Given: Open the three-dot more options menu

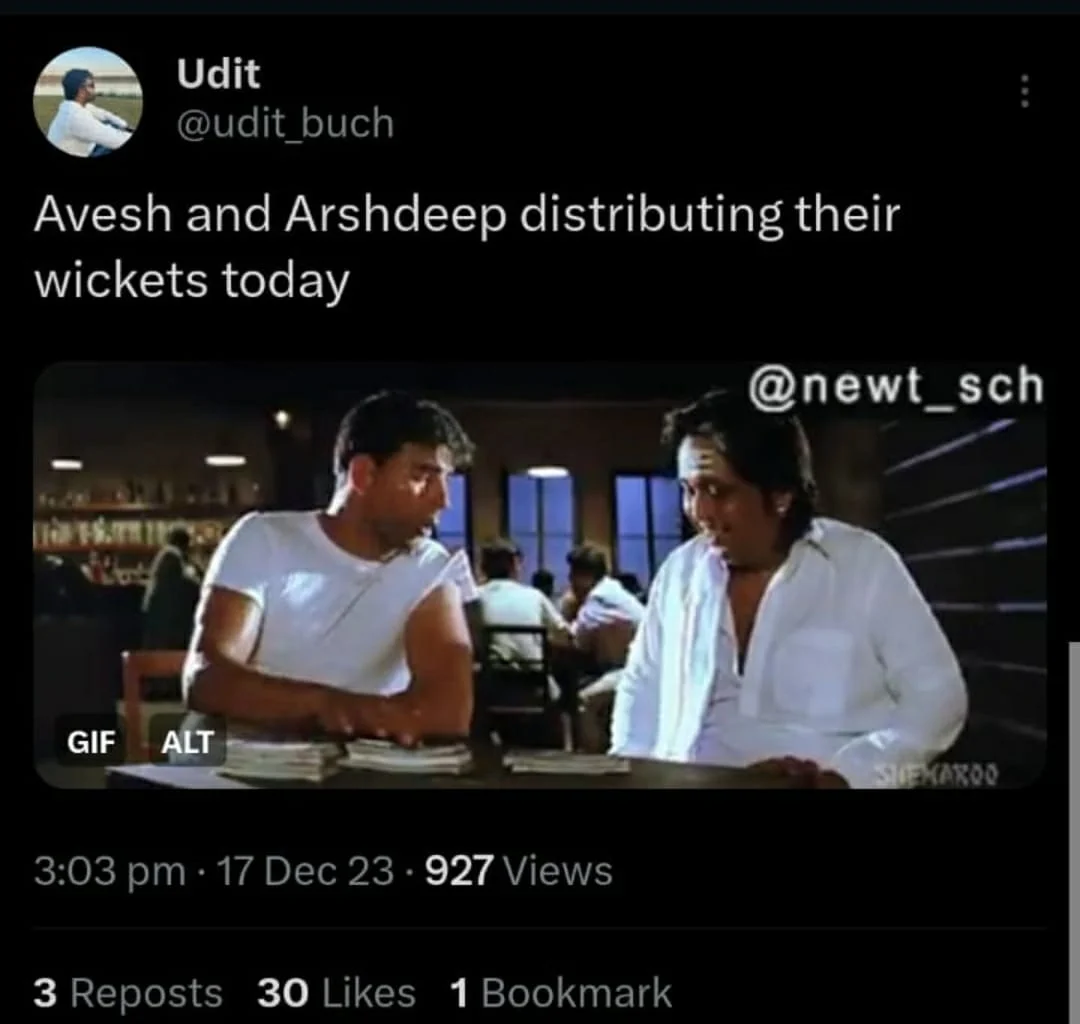Looking at the screenshot, I should (x=1024, y=90).
